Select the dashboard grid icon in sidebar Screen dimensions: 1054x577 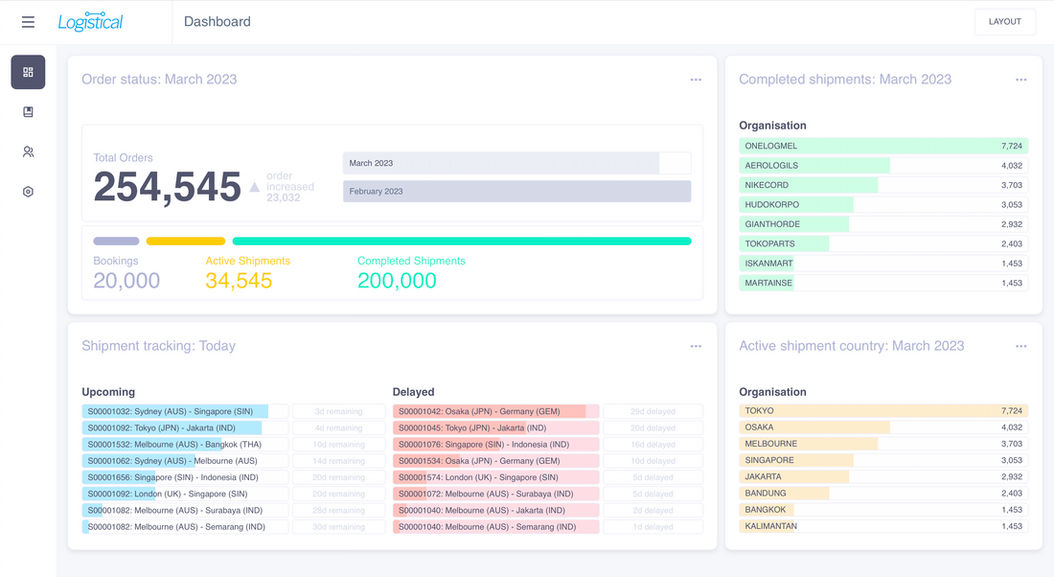point(28,72)
